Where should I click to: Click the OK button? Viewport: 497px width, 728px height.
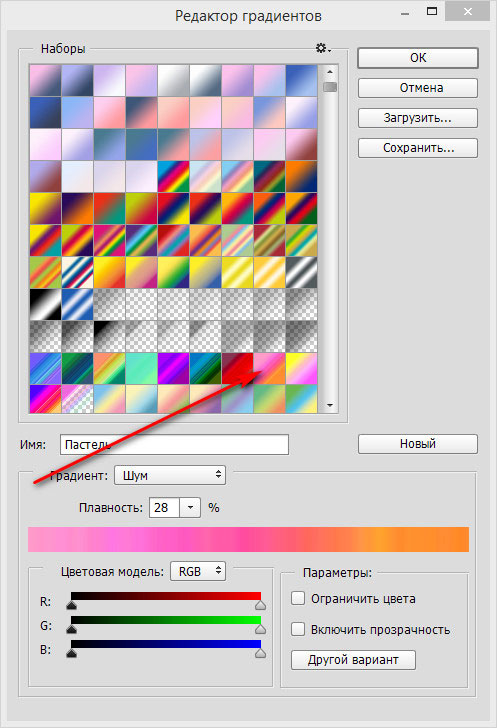tap(418, 58)
